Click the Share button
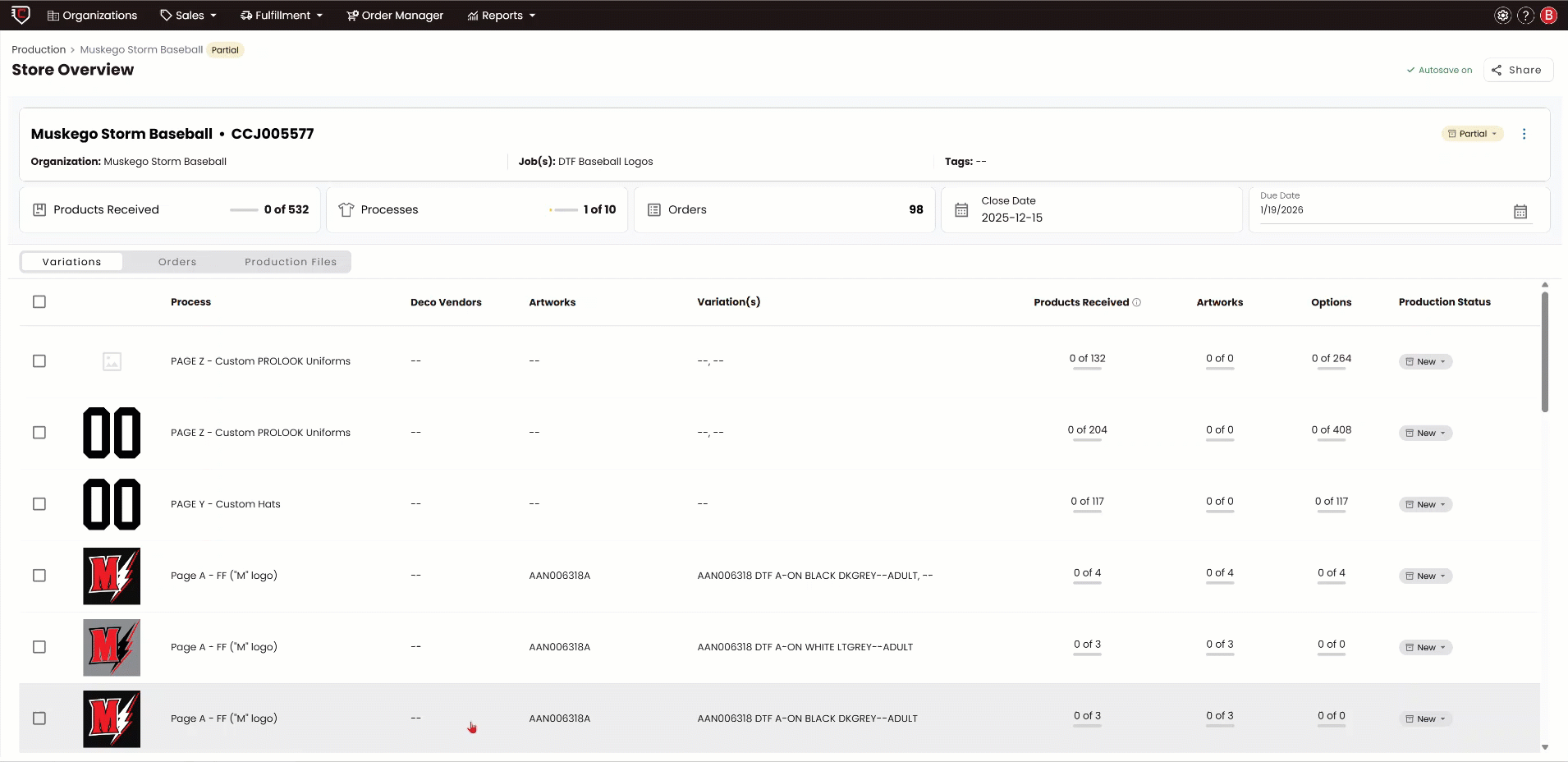Viewport: 1568px width, 762px height. tap(1518, 70)
